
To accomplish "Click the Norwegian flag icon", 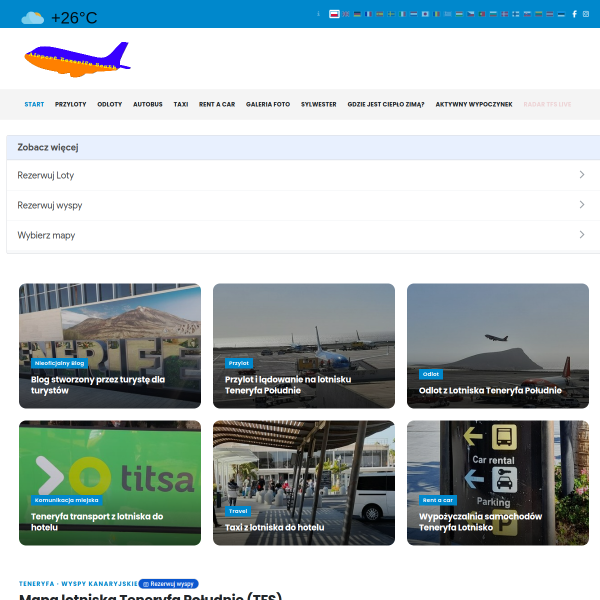I will point(505,14).
